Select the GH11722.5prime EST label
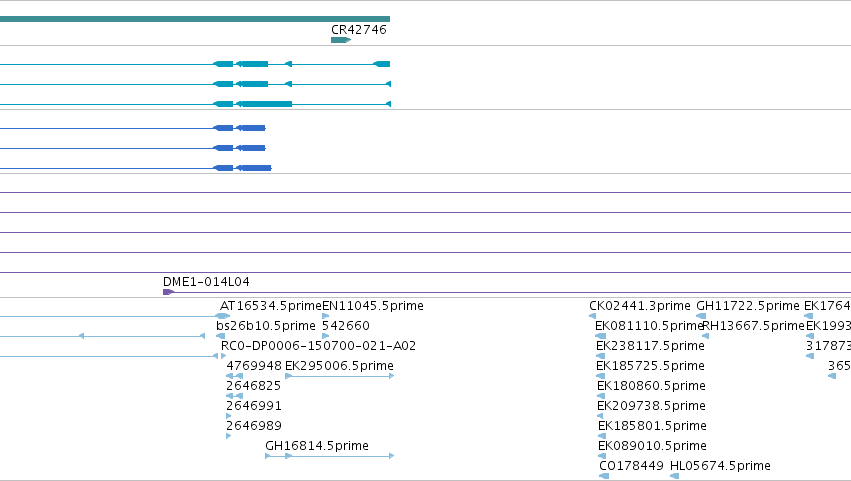The width and height of the screenshot is (851, 481). coord(748,306)
